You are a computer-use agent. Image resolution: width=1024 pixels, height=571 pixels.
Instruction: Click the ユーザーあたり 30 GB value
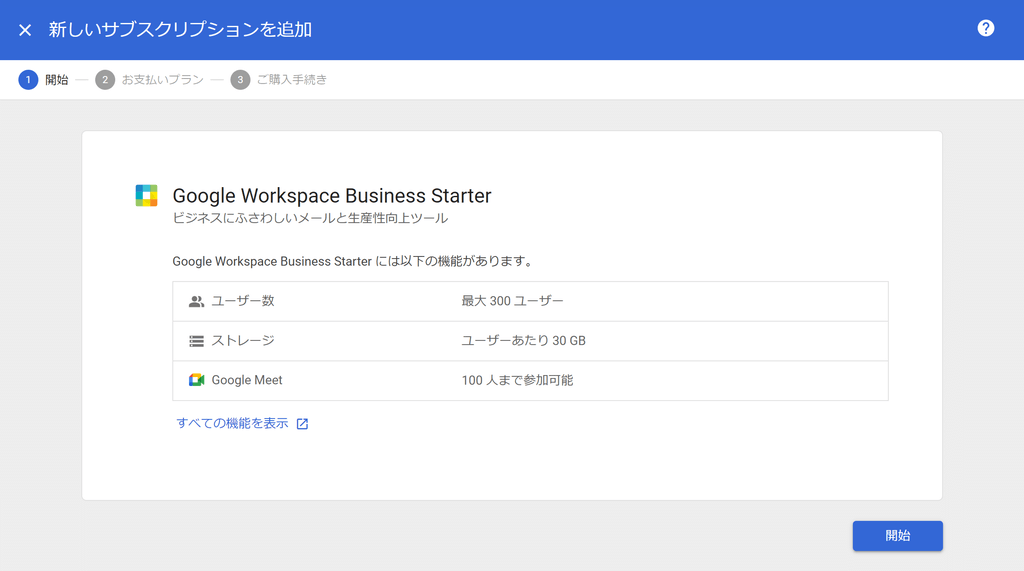(x=524, y=340)
